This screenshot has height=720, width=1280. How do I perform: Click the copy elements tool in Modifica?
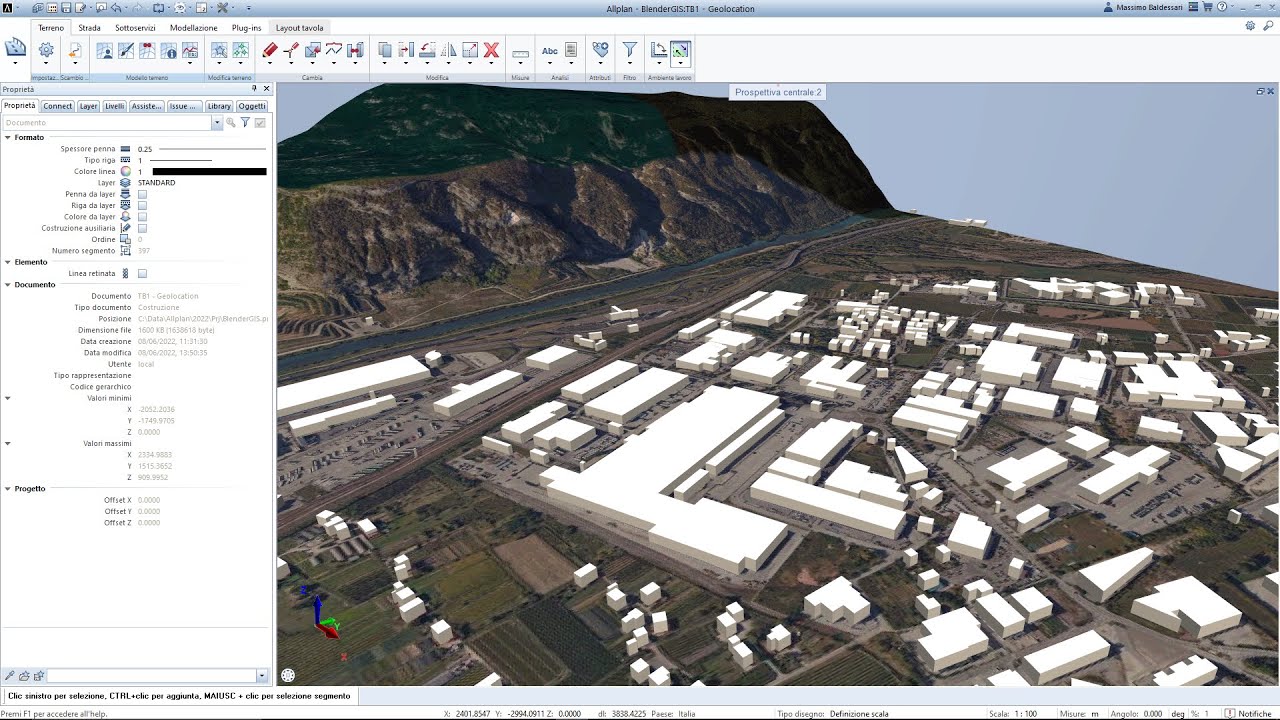[x=385, y=50]
